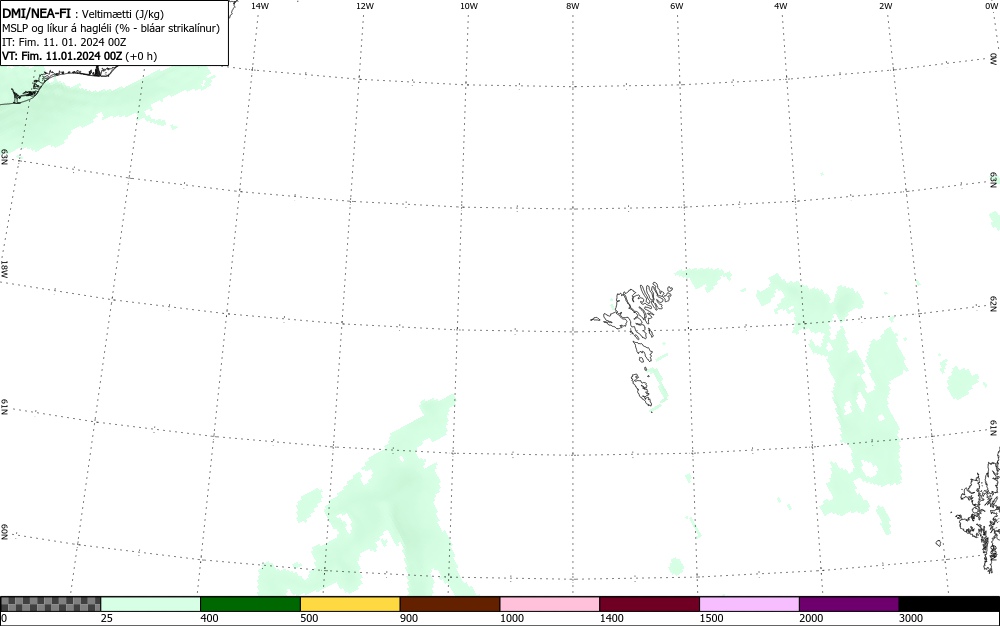Select the 'MSLP og líkur á hagléli' line

coord(111,28)
